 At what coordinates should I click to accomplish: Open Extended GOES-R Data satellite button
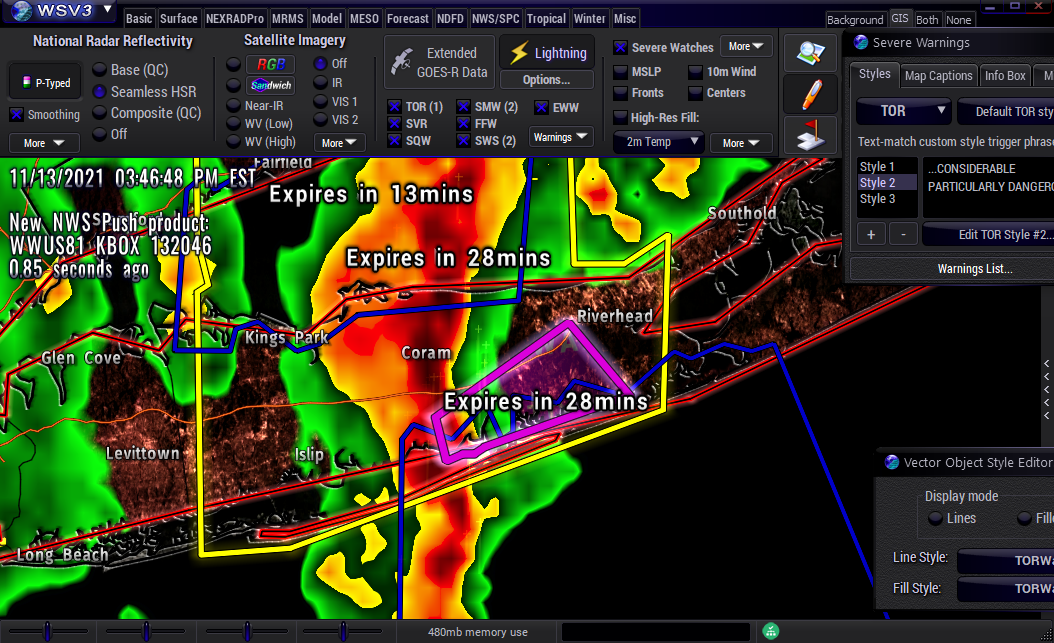point(440,63)
